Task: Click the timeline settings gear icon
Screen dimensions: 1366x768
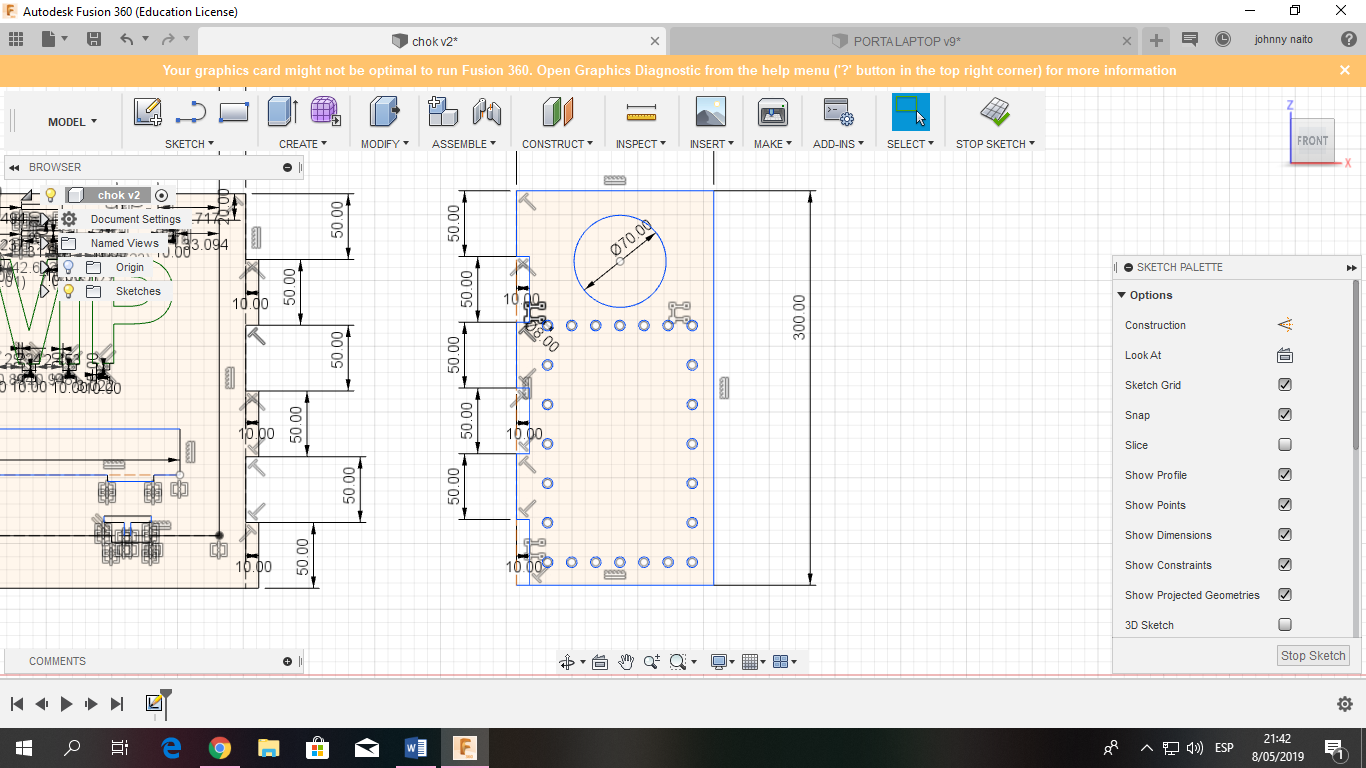Action: coord(1345,704)
